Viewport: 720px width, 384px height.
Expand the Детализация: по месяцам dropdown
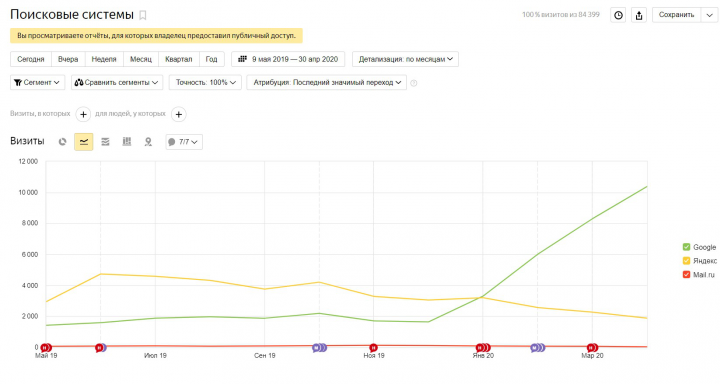(x=405, y=59)
